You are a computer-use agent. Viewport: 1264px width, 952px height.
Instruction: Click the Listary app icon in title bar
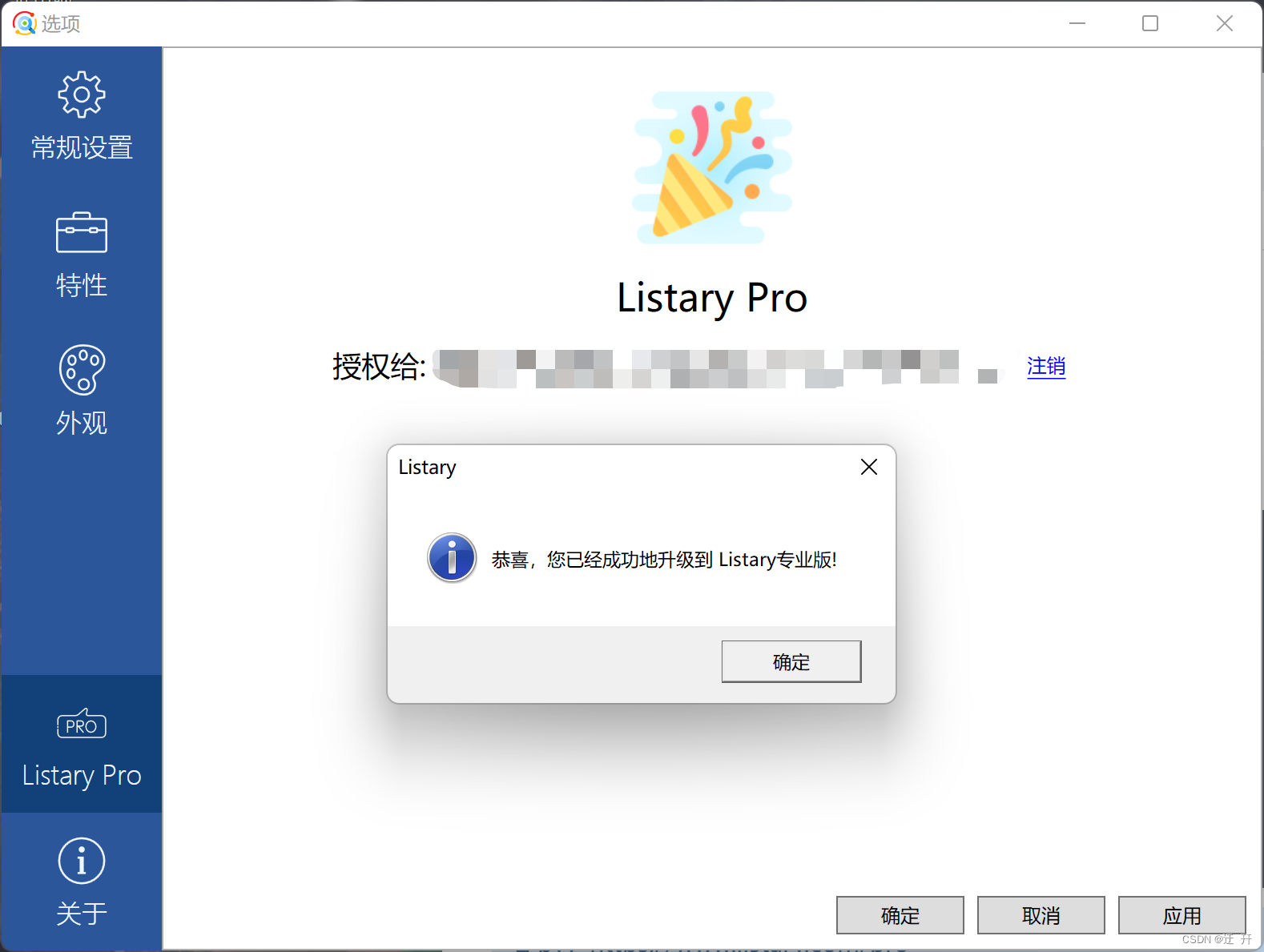[24, 23]
